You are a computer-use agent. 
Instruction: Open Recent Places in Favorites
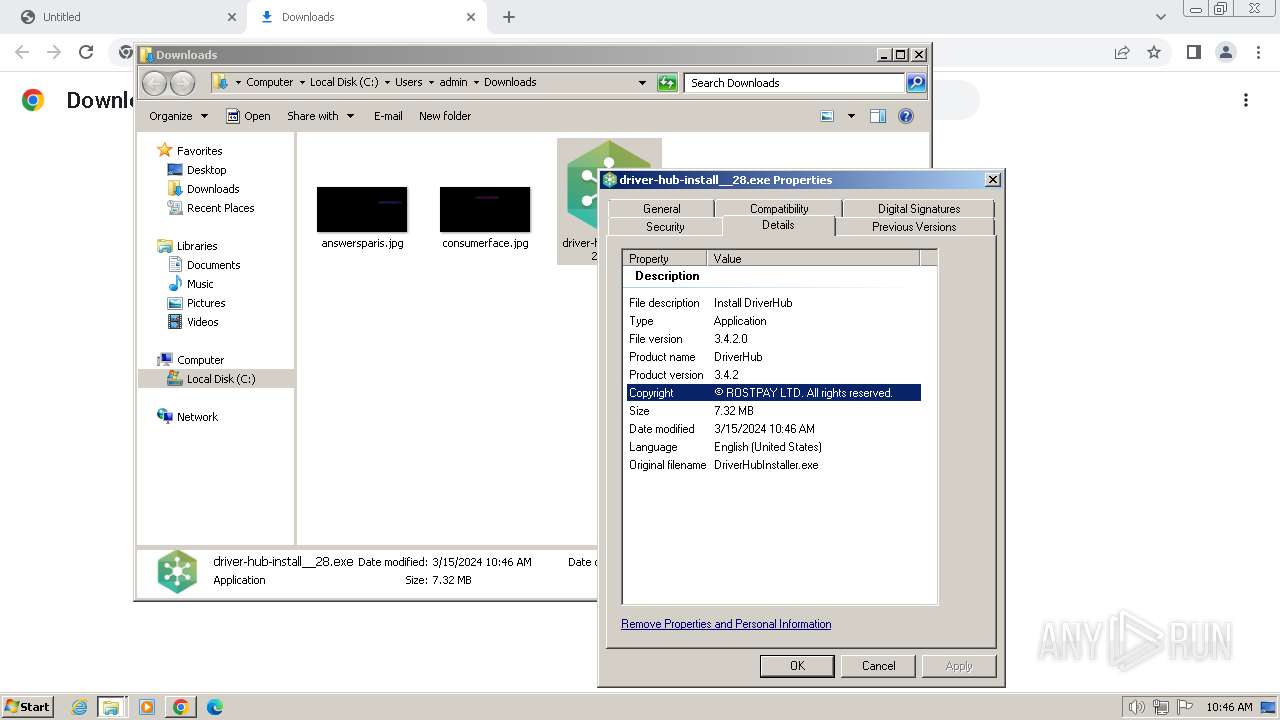pos(220,208)
